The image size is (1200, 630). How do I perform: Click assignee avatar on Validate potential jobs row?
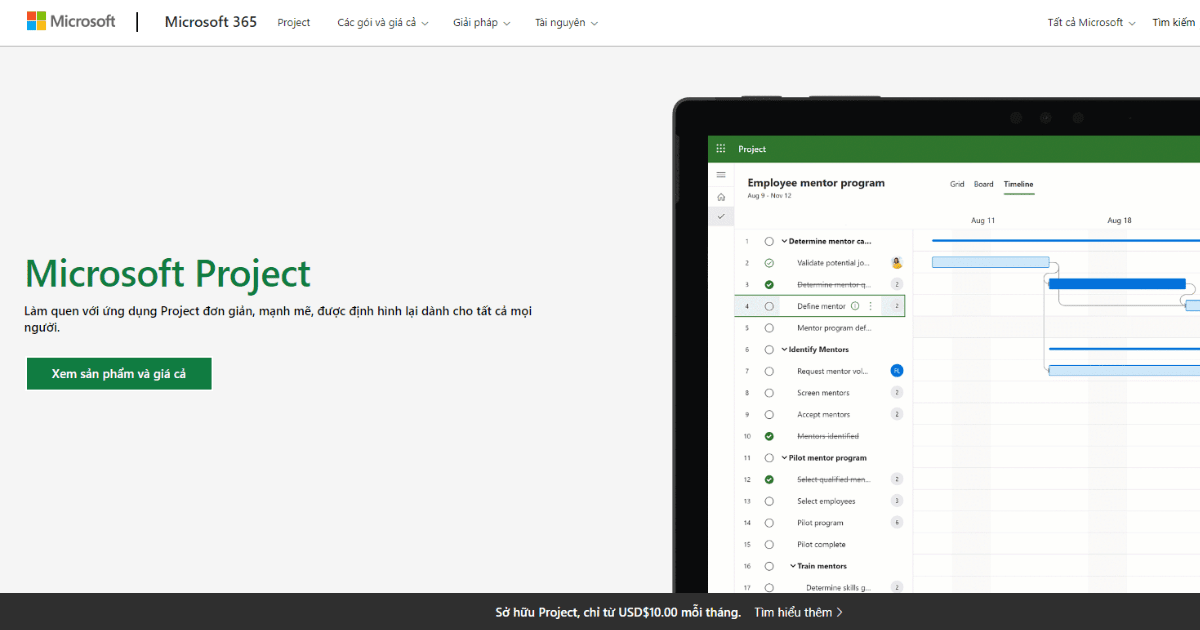point(897,263)
